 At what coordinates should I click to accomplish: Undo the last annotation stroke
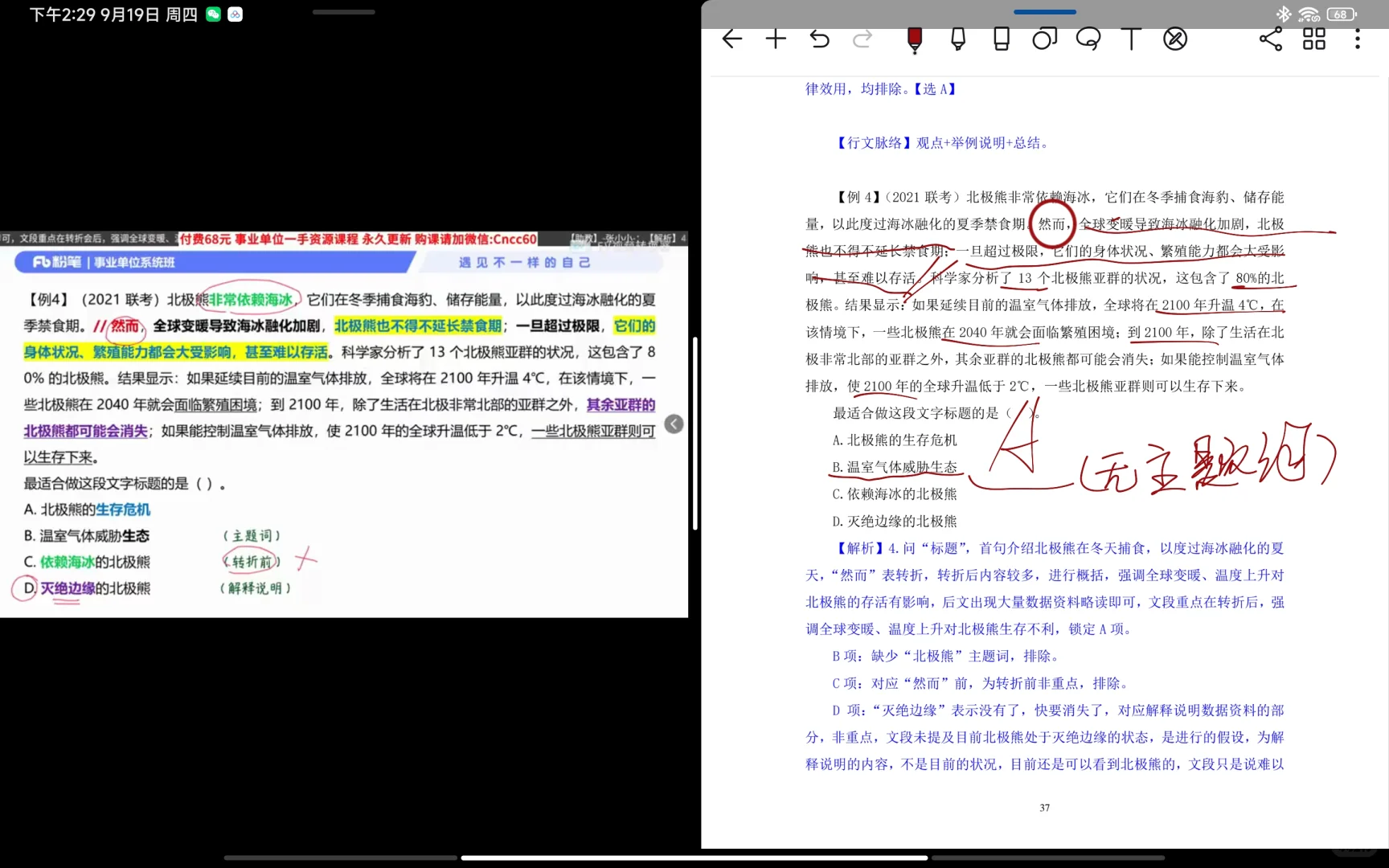click(820, 39)
